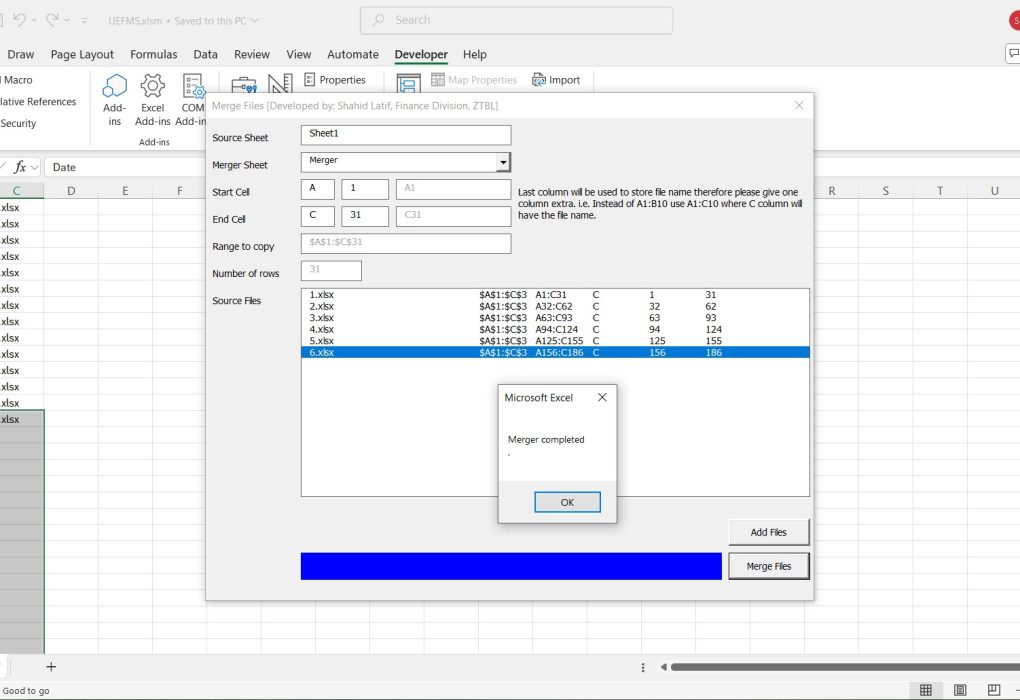
Task: Expand the Merger Sheet dropdown
Action: [503, 162]
